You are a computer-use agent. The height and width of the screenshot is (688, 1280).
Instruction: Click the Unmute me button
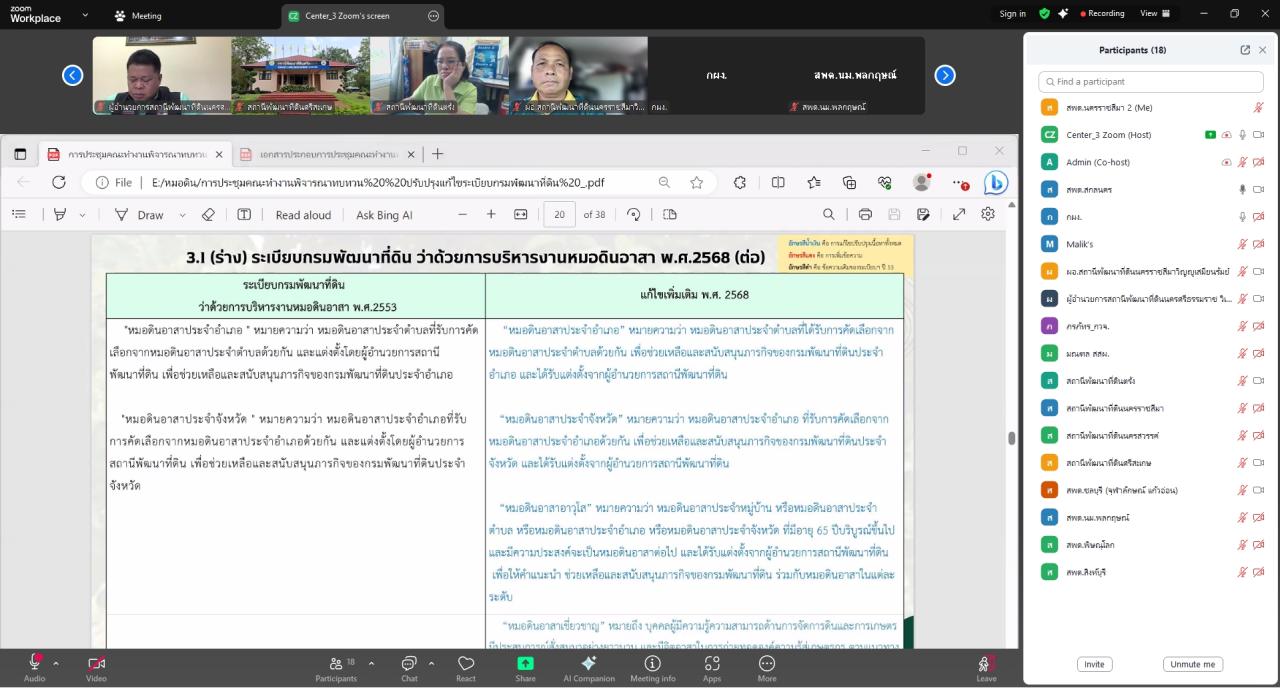1192,664
